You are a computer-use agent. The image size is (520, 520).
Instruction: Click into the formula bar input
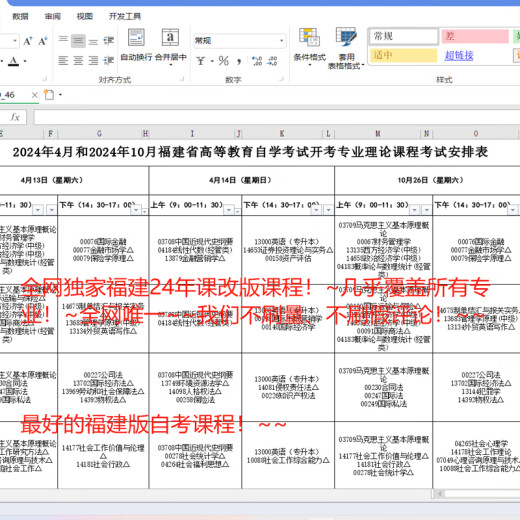click(x=277, y=117)
